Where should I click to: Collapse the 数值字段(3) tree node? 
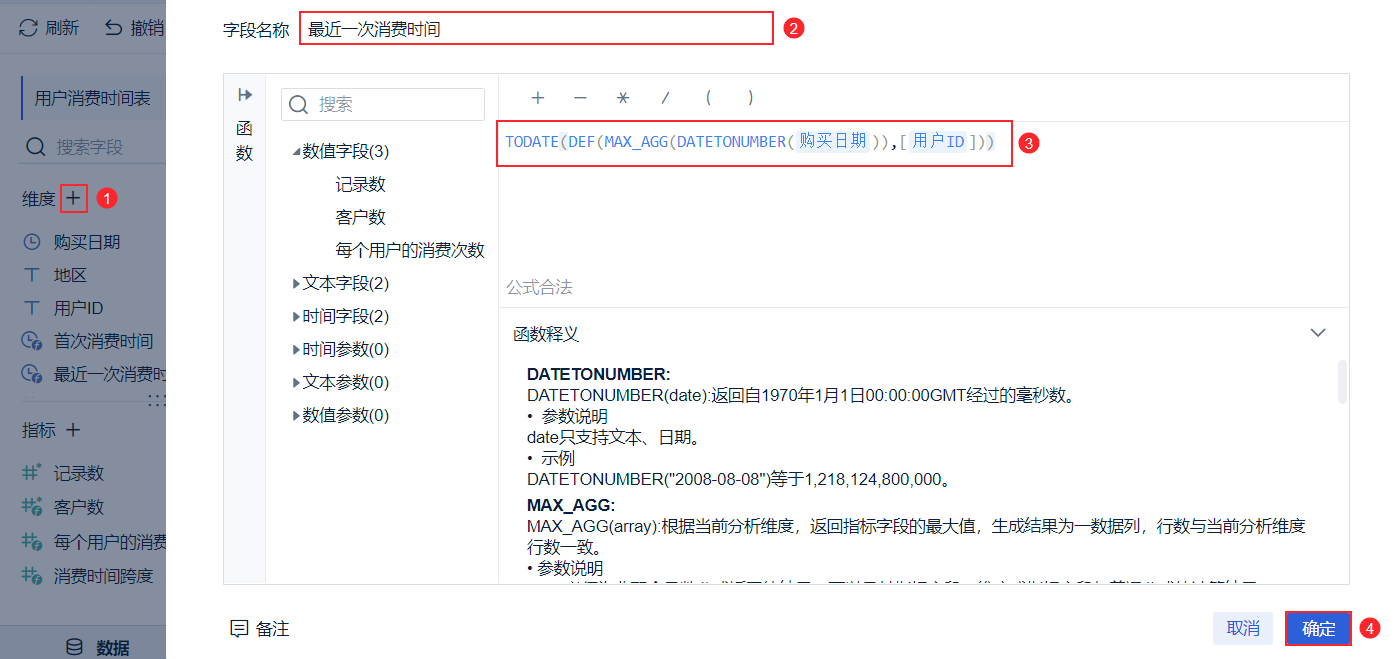(x=296, y=152)
